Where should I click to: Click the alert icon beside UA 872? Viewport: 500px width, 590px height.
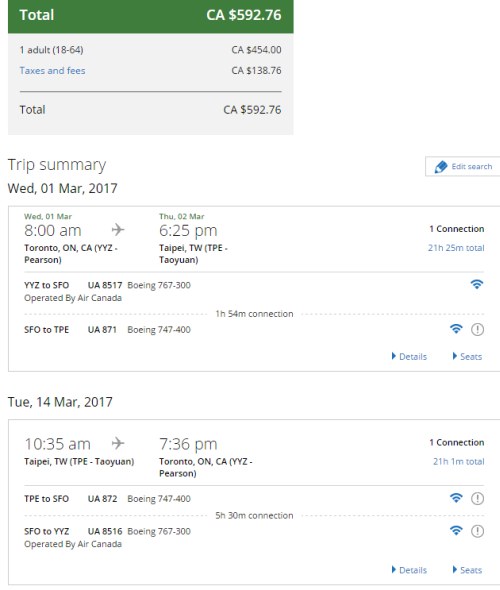tap(477, 499)
